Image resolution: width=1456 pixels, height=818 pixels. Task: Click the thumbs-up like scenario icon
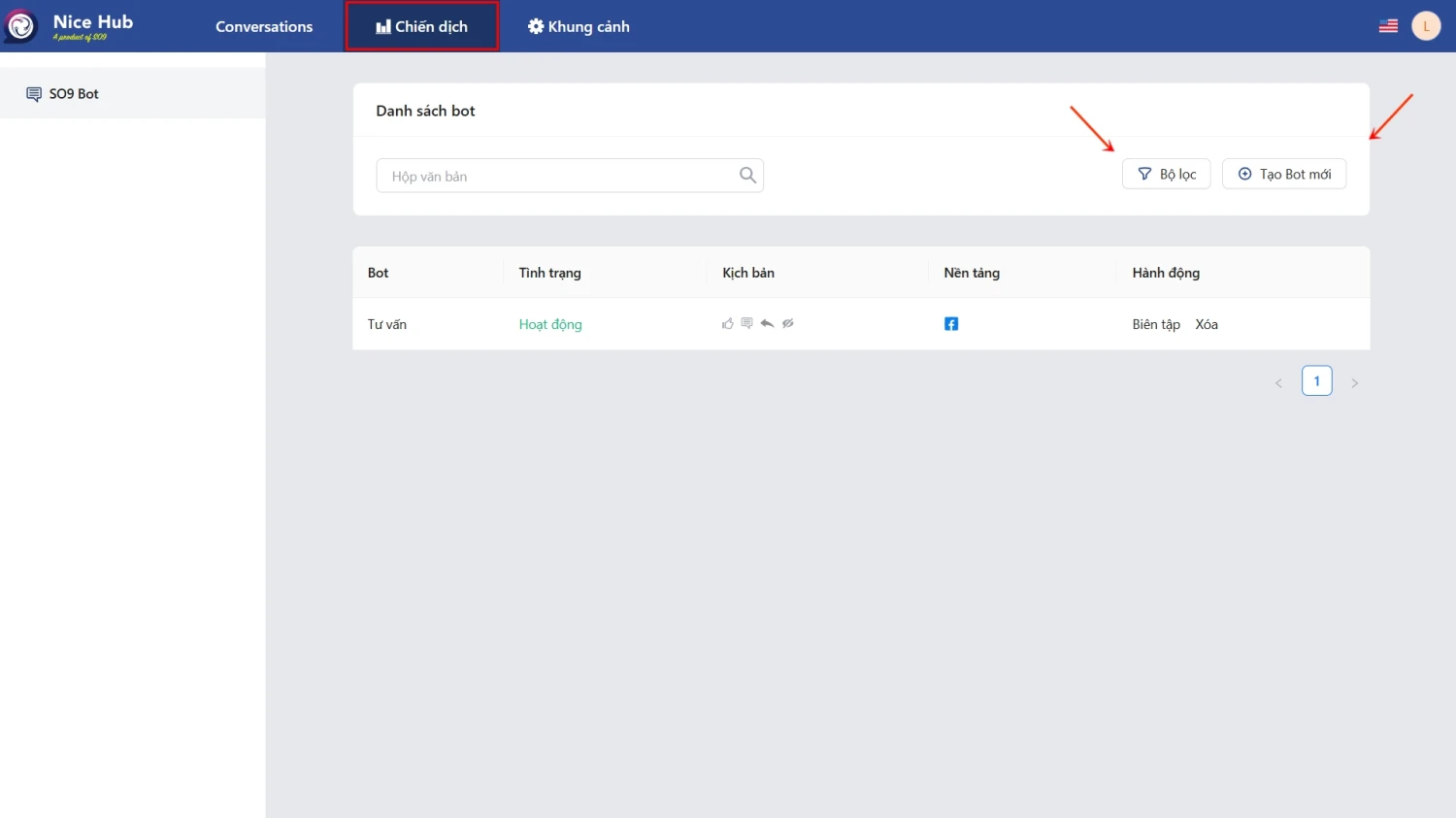point(727,323)
